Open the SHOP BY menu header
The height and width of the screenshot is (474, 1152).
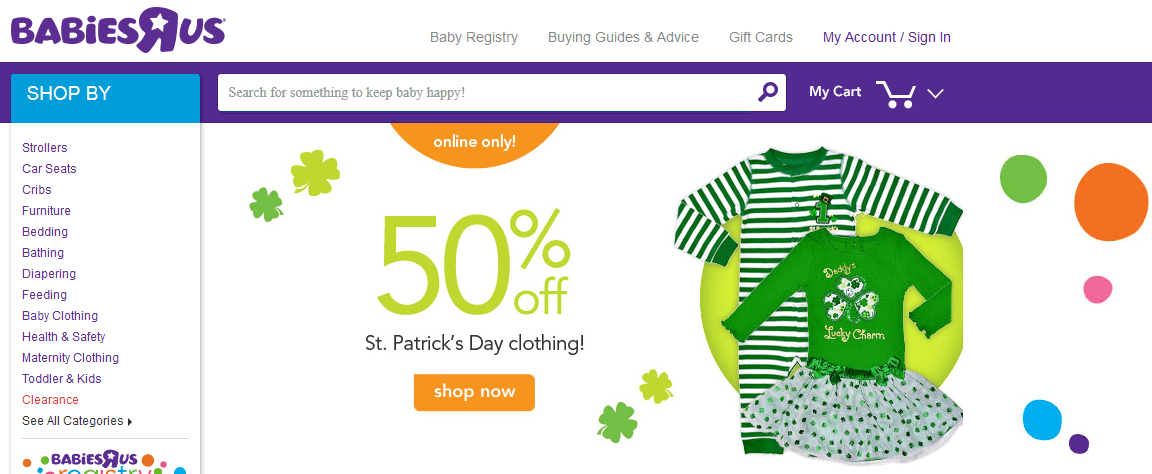coord(105,94)
